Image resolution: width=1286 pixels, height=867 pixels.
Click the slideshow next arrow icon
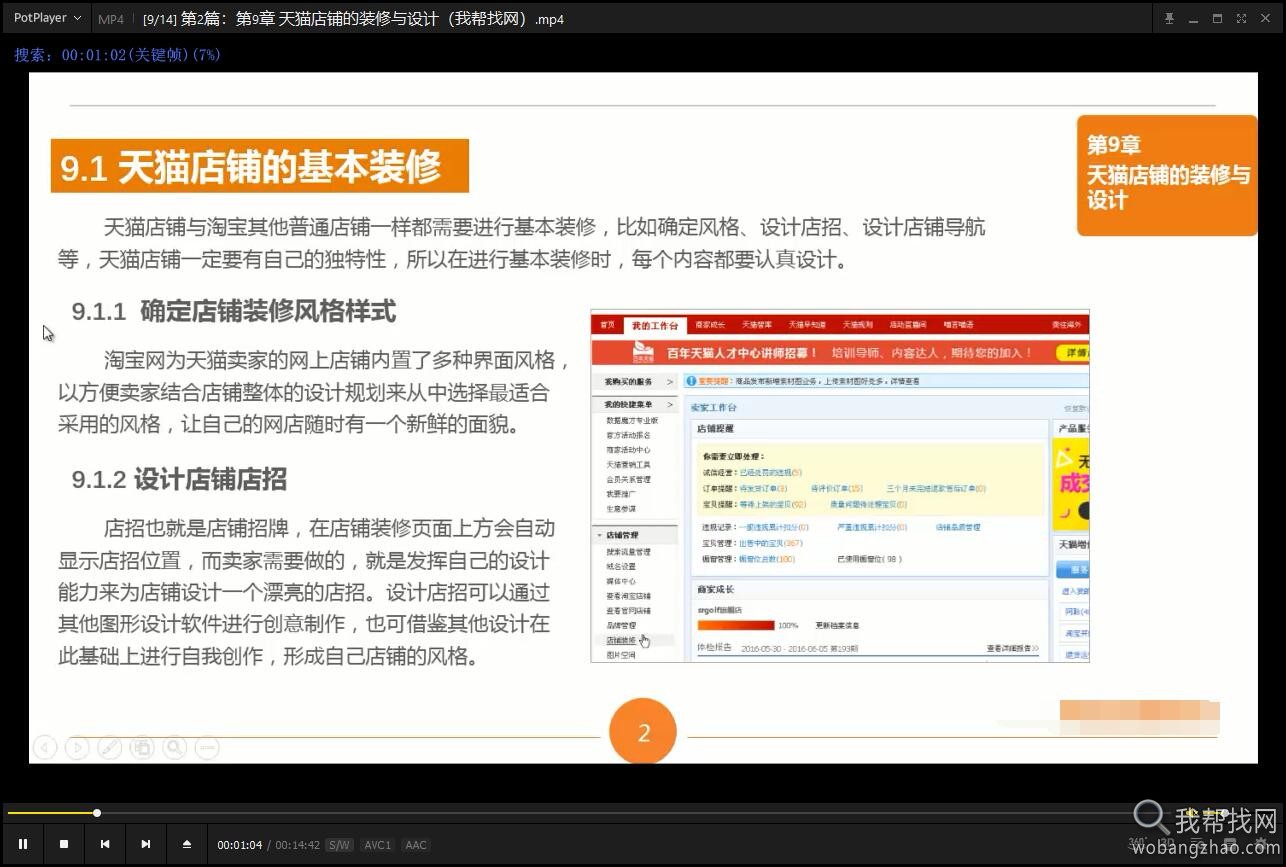[x=77, y=747]
